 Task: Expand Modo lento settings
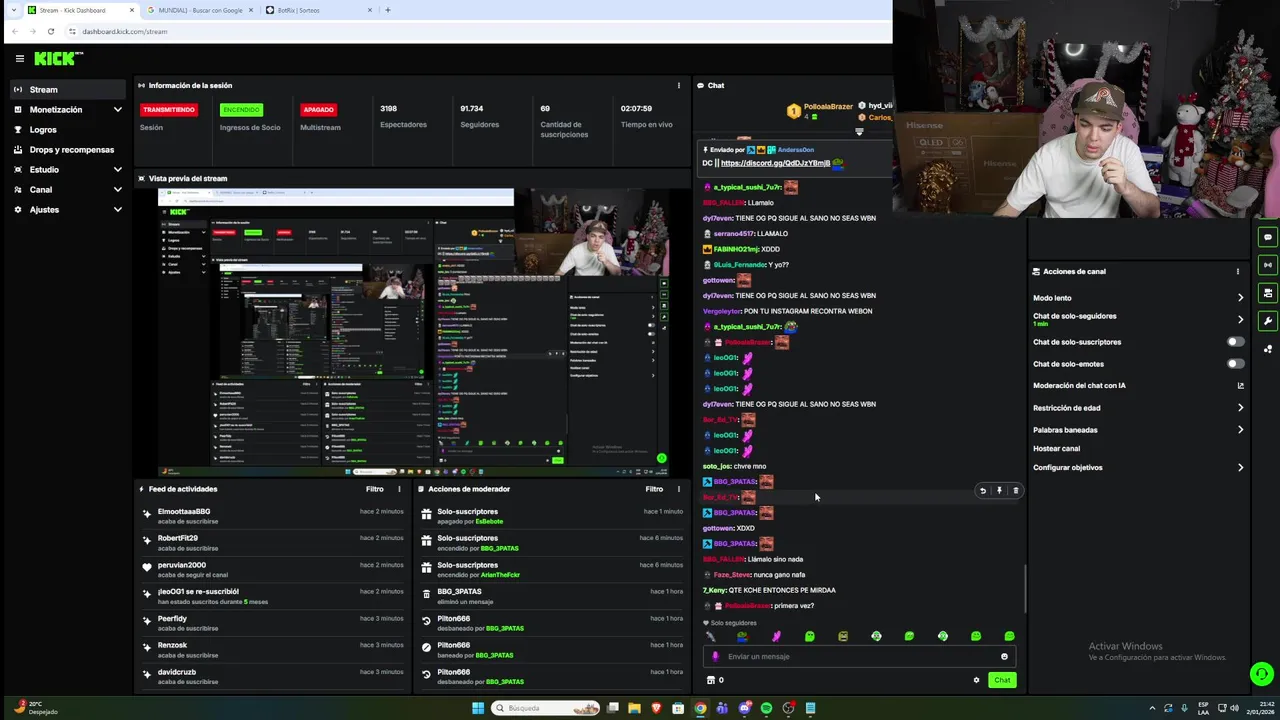coord(1240,298)
